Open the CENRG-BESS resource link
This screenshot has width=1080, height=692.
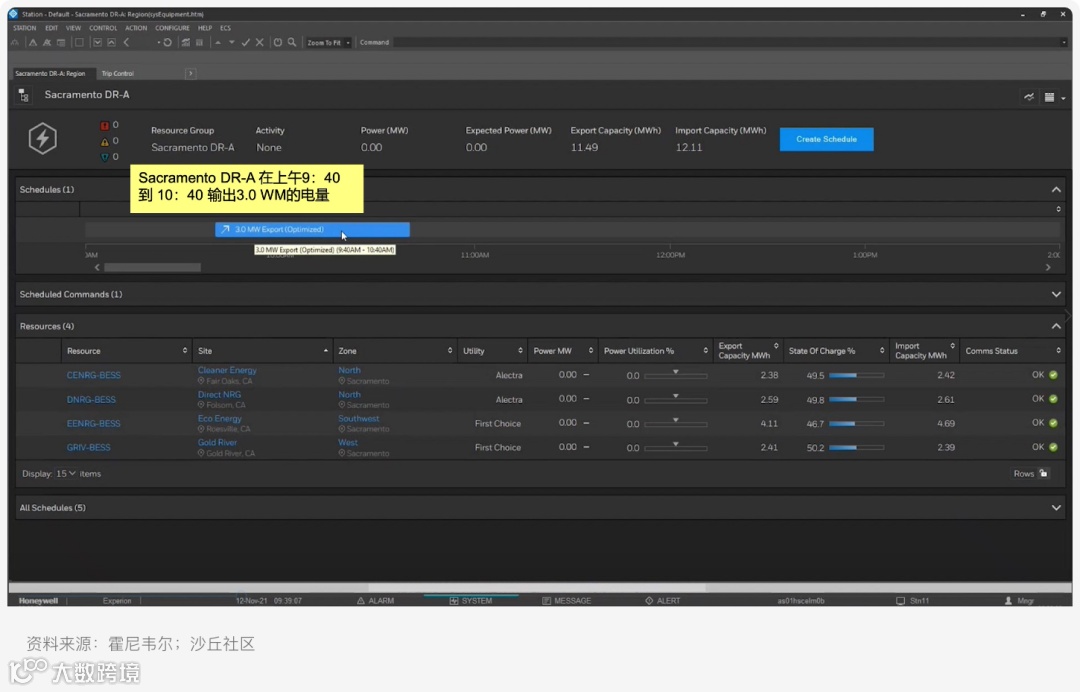[94, 375]
